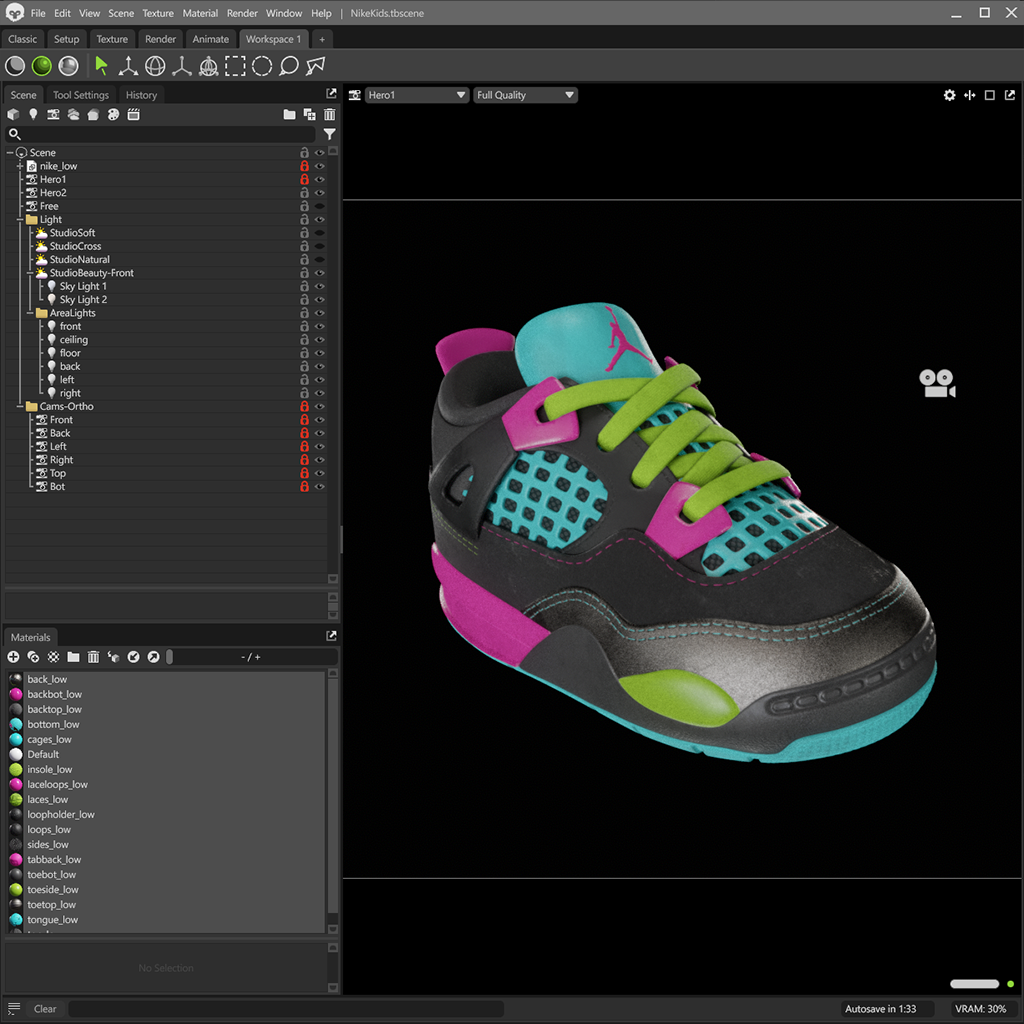The image size is (1024, 1024).
Task: Open the File menu
Action: point(38,13)
